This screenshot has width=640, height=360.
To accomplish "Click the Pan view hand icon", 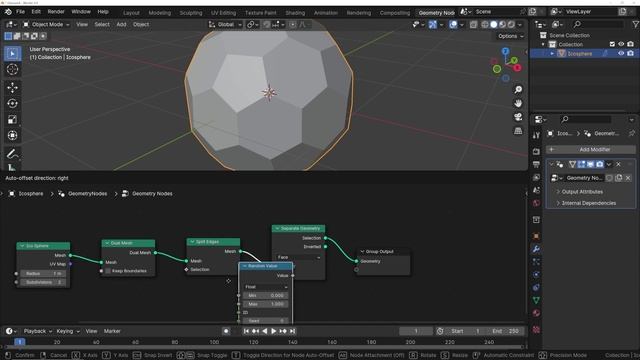I will (518, 103).
